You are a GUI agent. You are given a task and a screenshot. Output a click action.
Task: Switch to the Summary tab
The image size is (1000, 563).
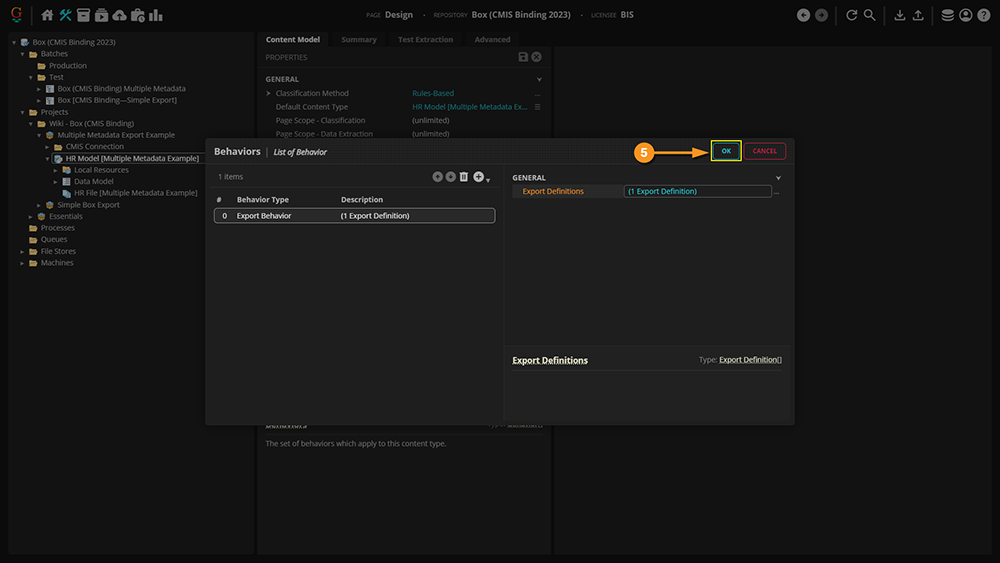pos(359,40)
